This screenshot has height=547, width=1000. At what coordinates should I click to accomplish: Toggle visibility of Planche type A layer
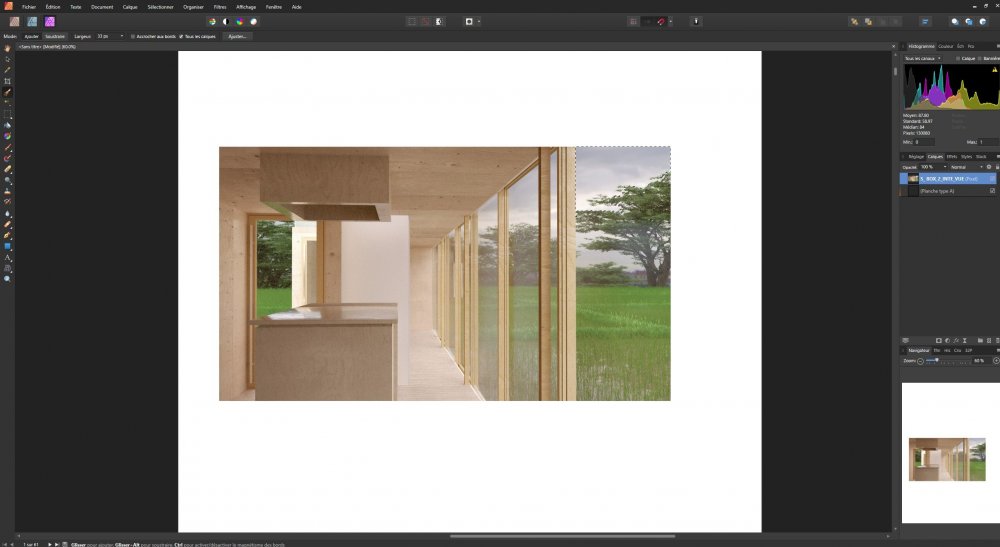tap(992, 191)
